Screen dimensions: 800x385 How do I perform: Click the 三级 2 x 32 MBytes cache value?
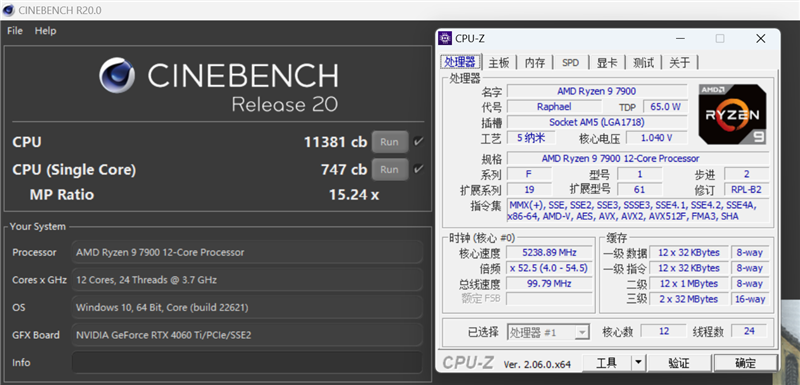(x=689, y=299)
